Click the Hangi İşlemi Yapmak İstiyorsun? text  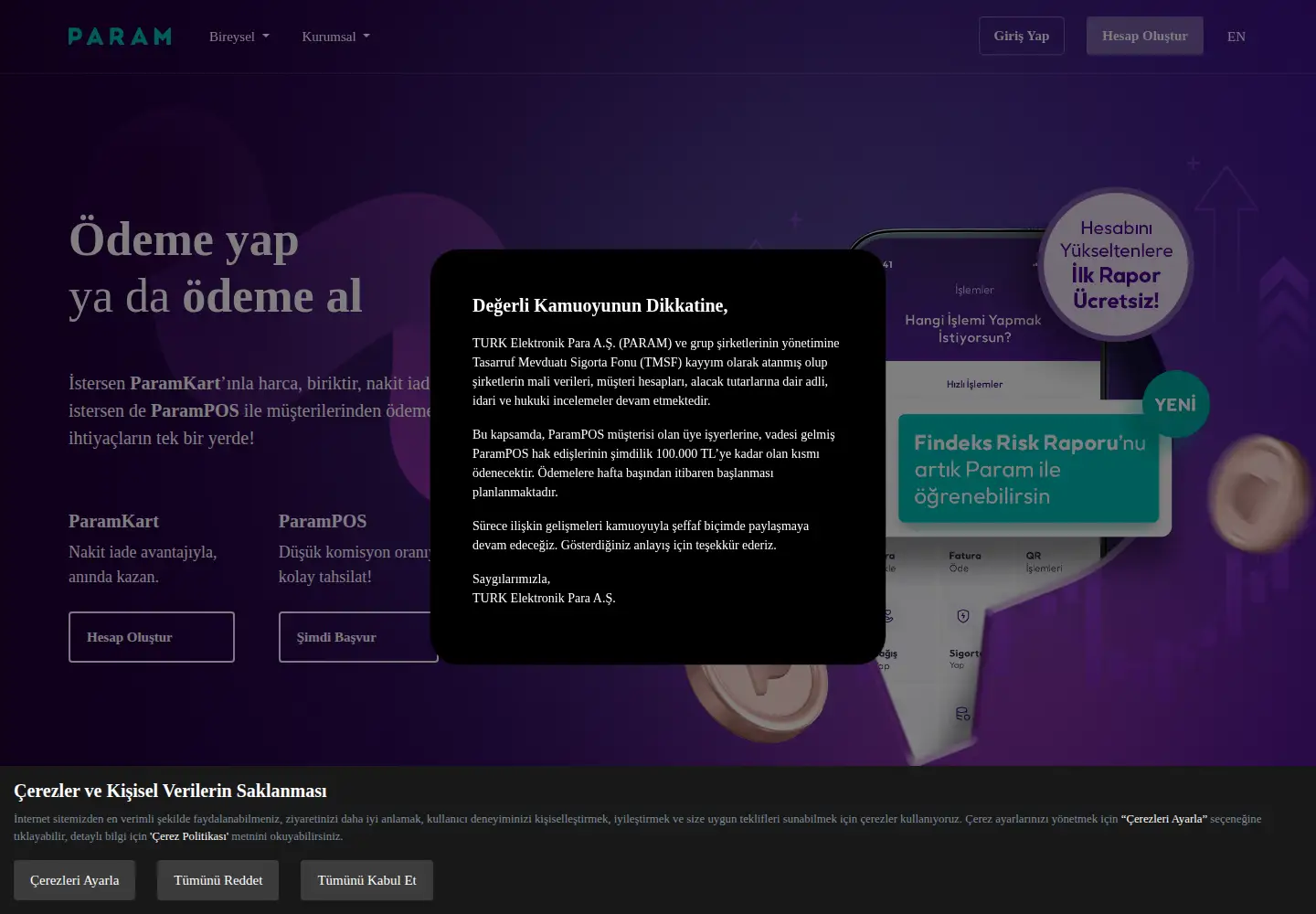pyautogui.click(x=973, y=329)
